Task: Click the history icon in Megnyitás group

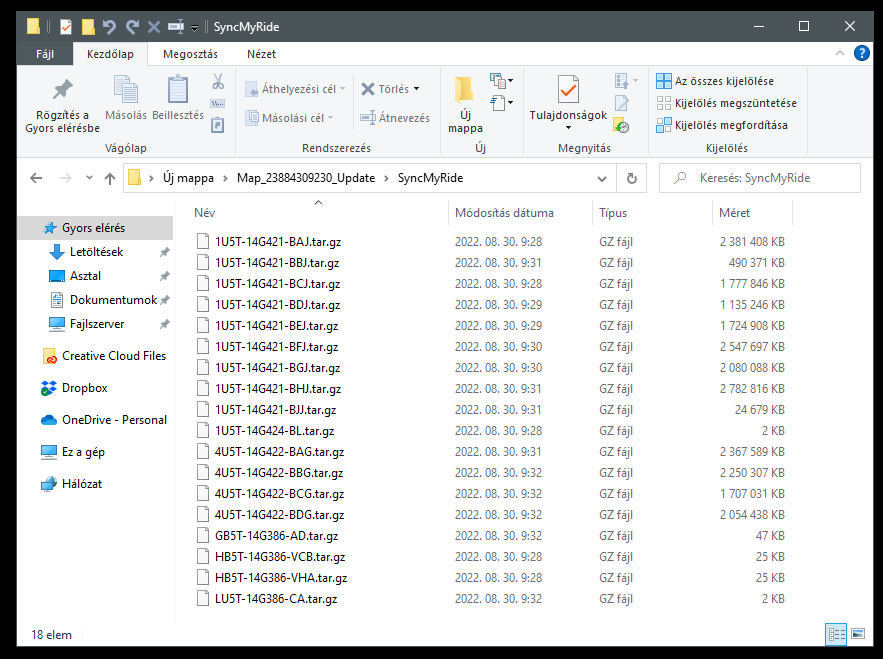Action: [x=622, y=125]
